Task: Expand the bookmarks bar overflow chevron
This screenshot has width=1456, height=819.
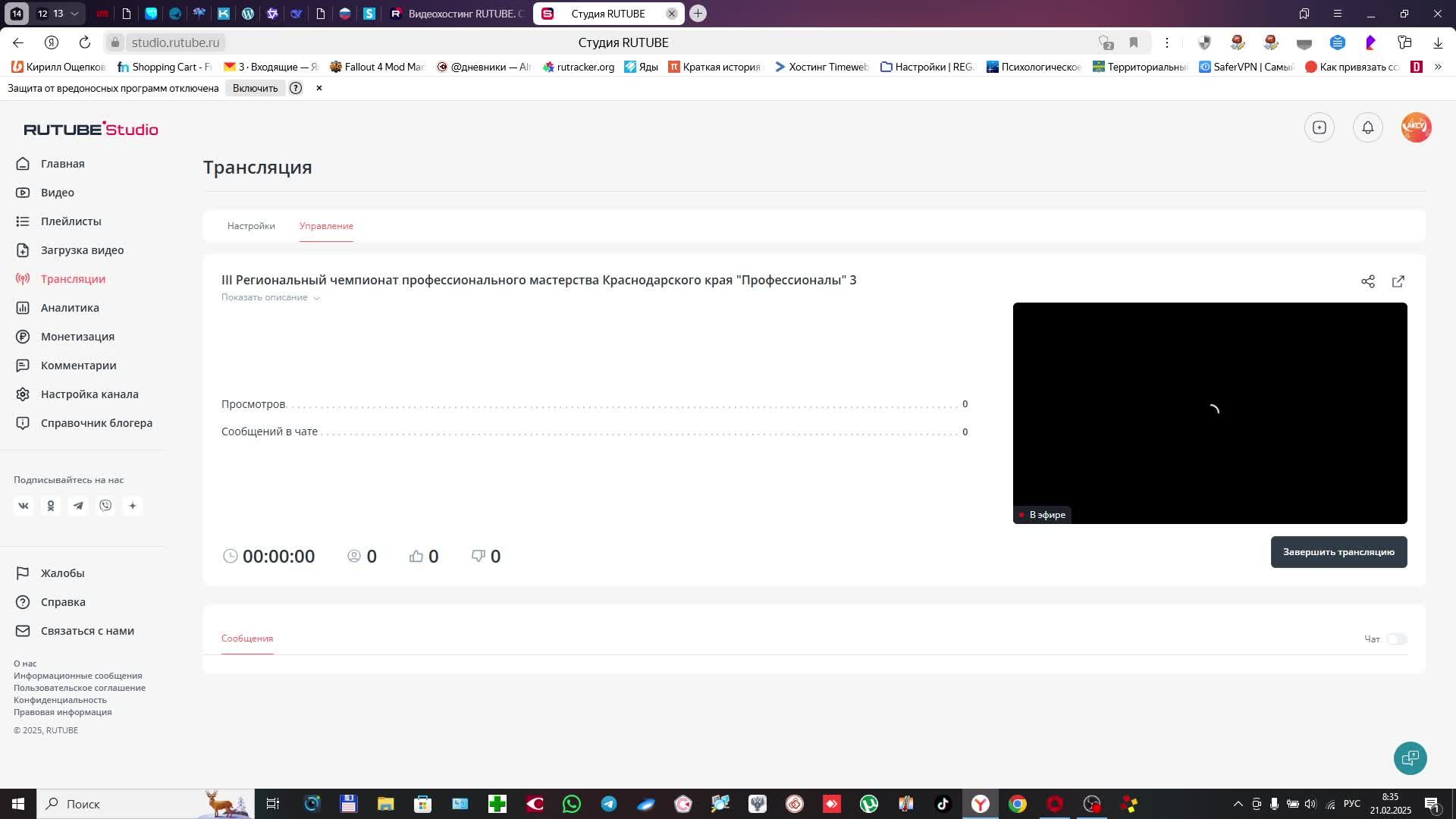Action: [1437, 67]
